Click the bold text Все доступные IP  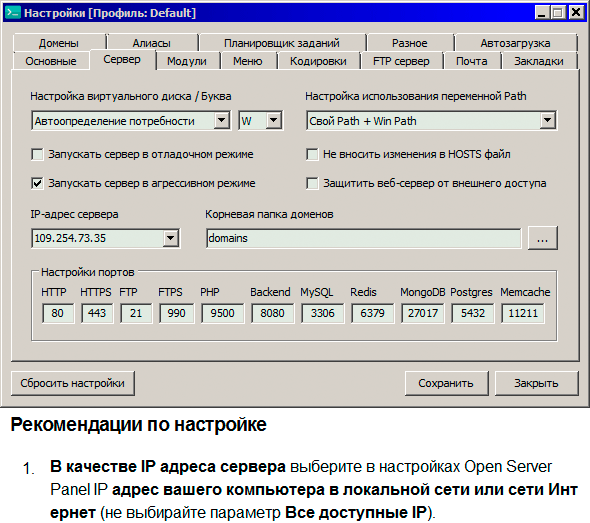(x=356, y=512)
